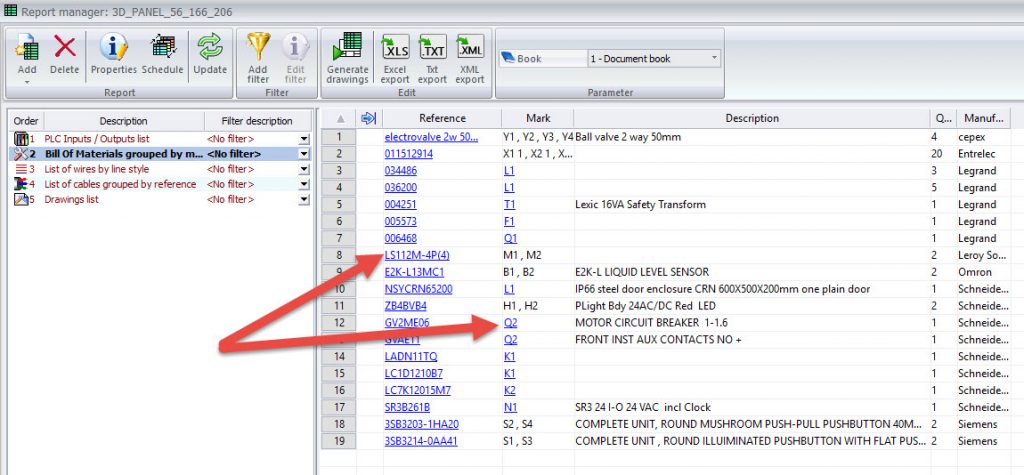The image size is (1024, 475).
Task: Open reference link 3SB3214-0AA41
Action: coord(421,441)
